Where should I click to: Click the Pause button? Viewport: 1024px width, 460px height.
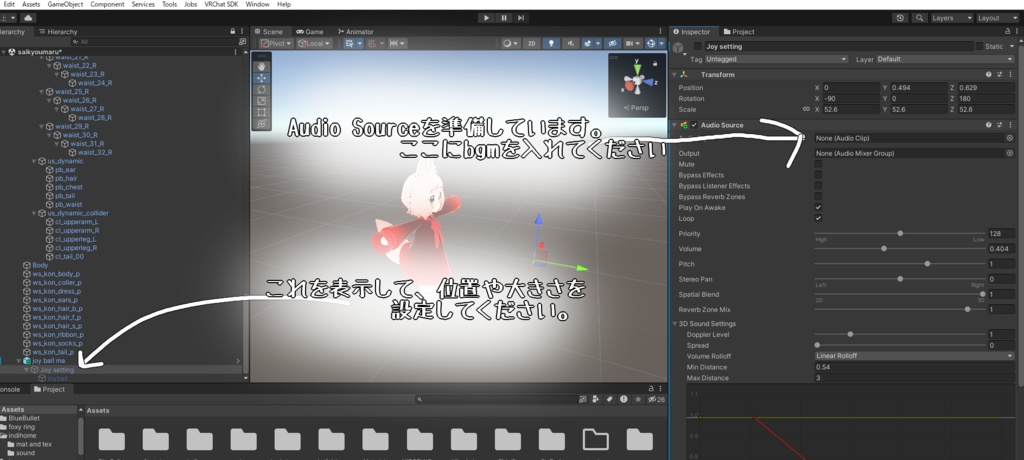[x=504, y=18]
